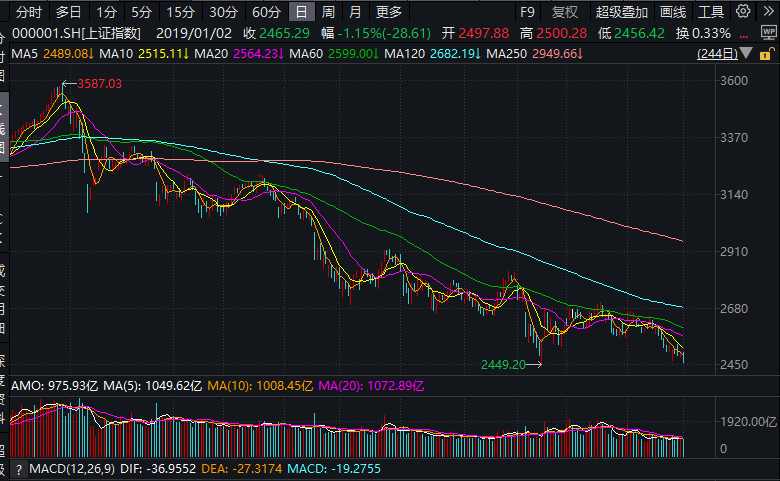
Task: Select the 1分 period tab
Action: pos(106,12)
